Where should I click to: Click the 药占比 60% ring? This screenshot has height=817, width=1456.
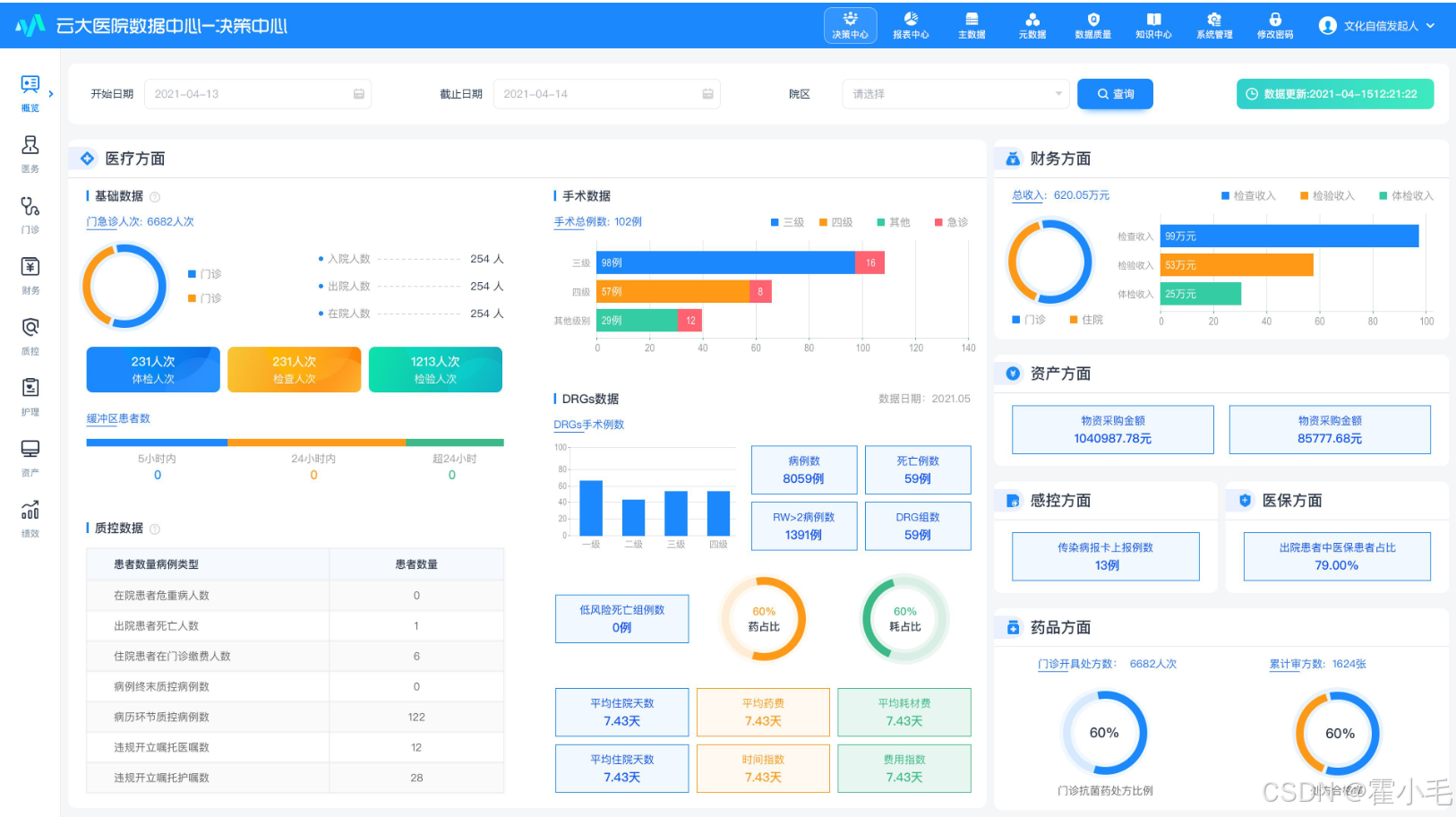(x=764, y=619)
